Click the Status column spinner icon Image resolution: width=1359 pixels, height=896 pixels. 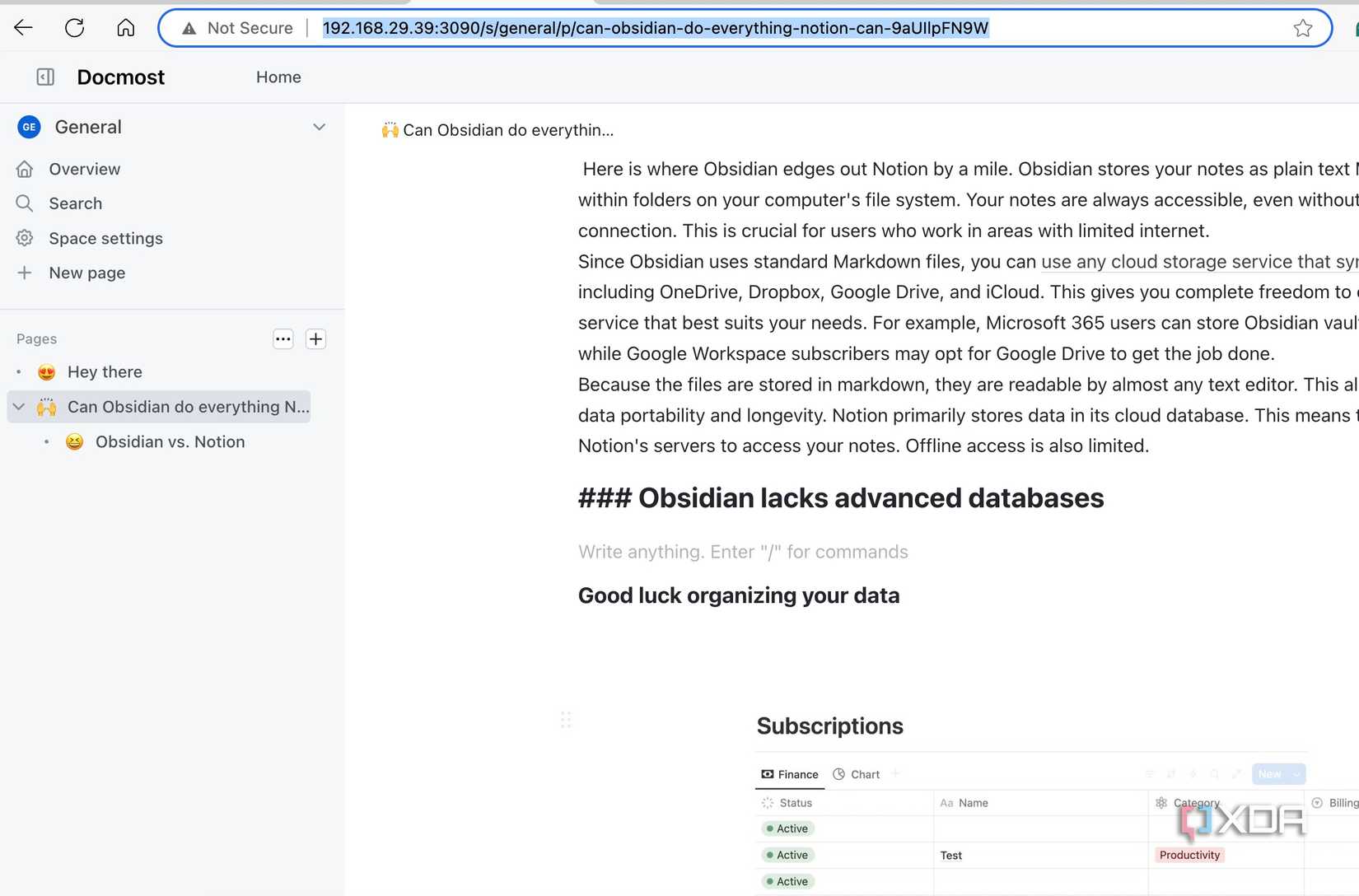click(x=767, y=802)
